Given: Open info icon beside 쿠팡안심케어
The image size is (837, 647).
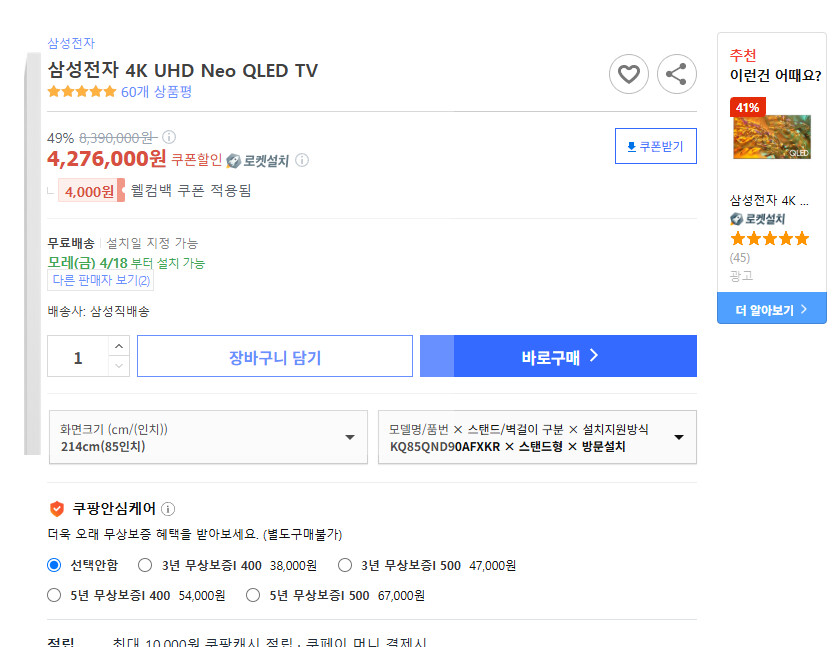Looking at the screenshot, I should (x=168, y=509).
